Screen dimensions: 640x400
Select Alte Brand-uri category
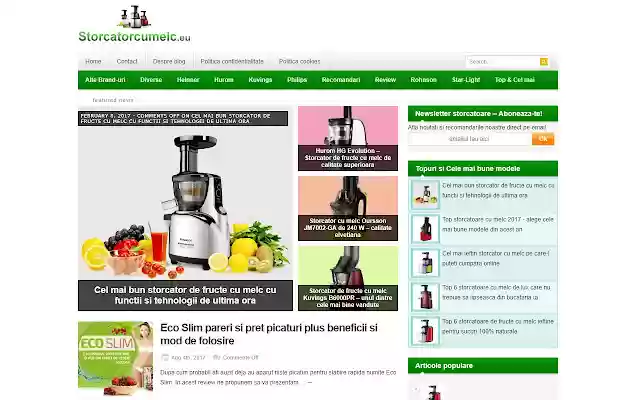(105, 80)
